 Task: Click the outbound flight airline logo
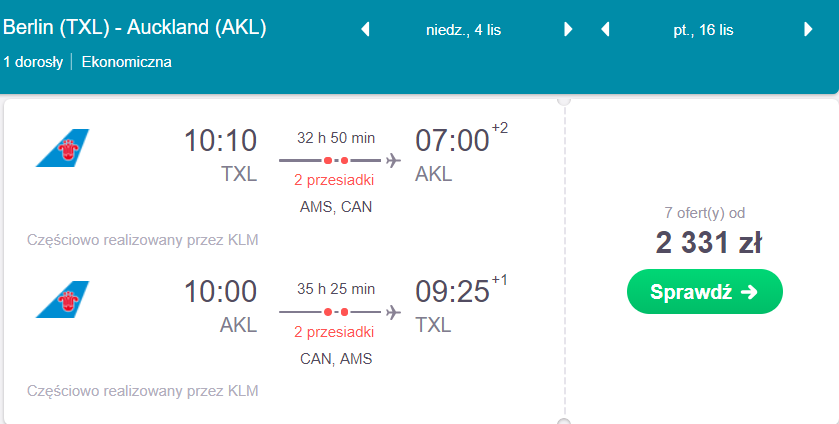[x=63, y=148]
